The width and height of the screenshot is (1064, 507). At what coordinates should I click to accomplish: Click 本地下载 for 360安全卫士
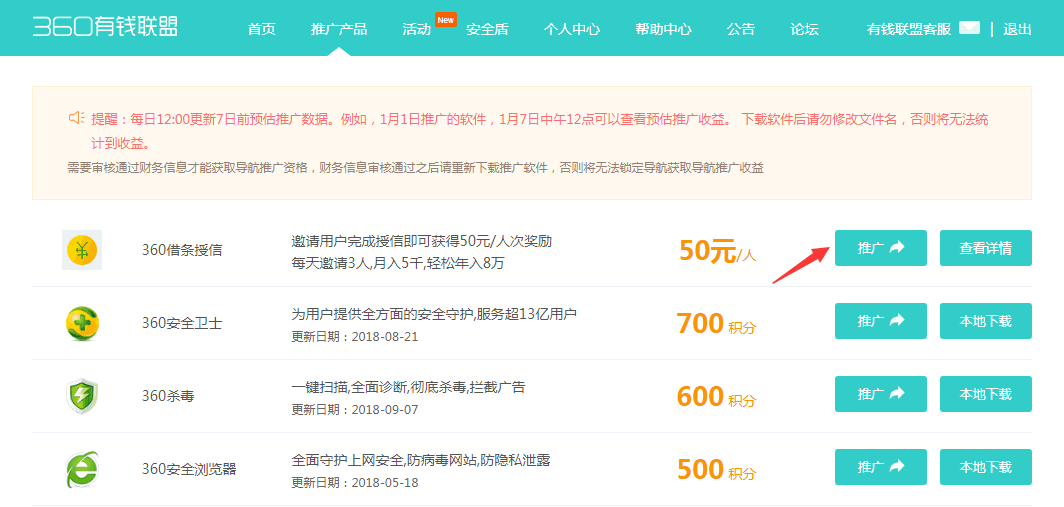pyautogui.click(x=985, y=321)
